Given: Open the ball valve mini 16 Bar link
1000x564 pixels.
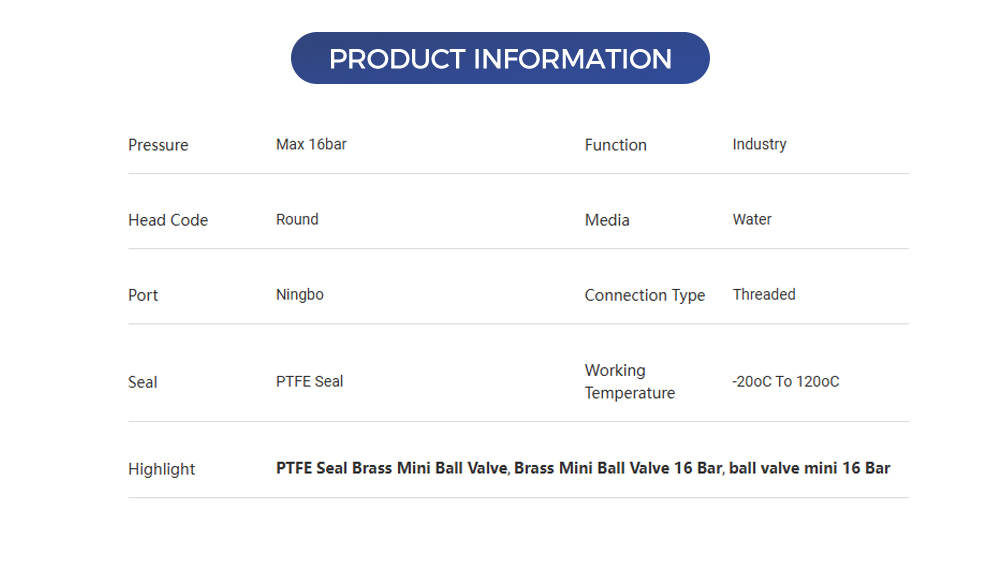Looking at the screenshot, I should [810, 468].
